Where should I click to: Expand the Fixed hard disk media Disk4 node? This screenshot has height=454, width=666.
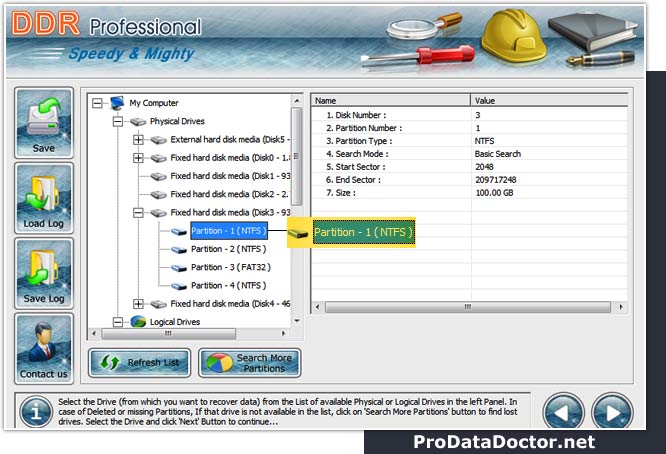click(x=138, y=304)
